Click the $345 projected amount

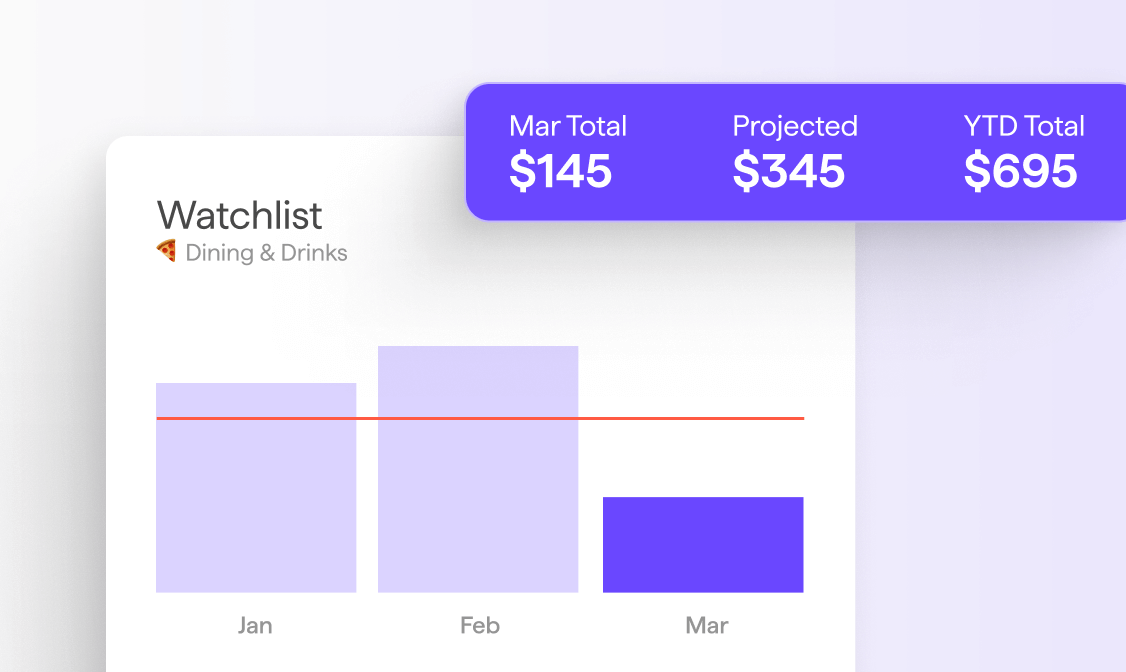788,171
